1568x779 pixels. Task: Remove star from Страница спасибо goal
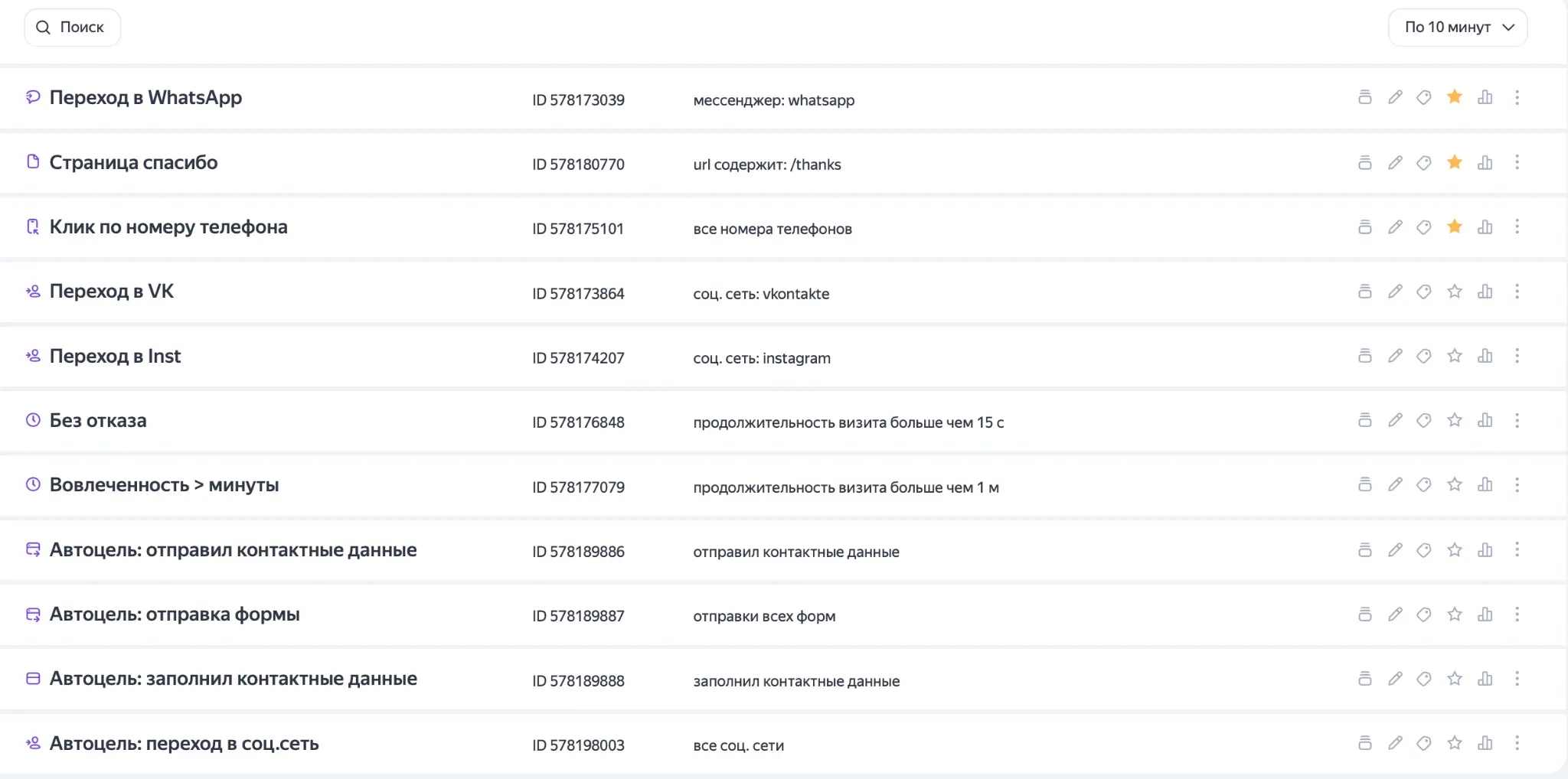pos(1455,161)
